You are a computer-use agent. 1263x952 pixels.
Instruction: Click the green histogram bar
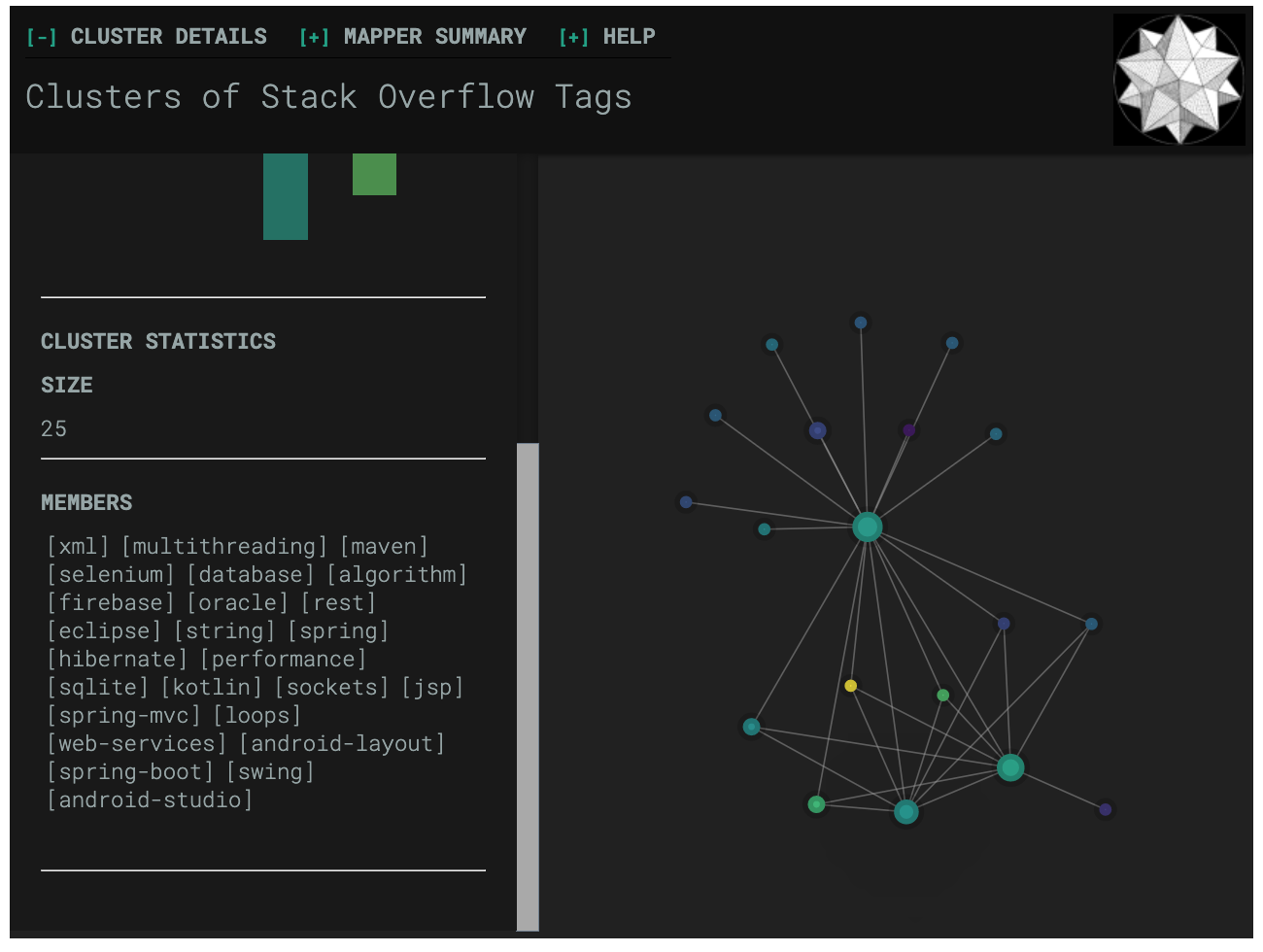[x=374, y=175]
